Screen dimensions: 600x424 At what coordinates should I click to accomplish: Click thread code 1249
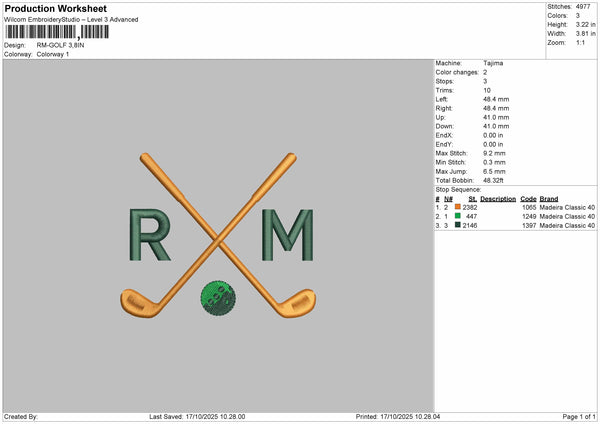point(529,217)
